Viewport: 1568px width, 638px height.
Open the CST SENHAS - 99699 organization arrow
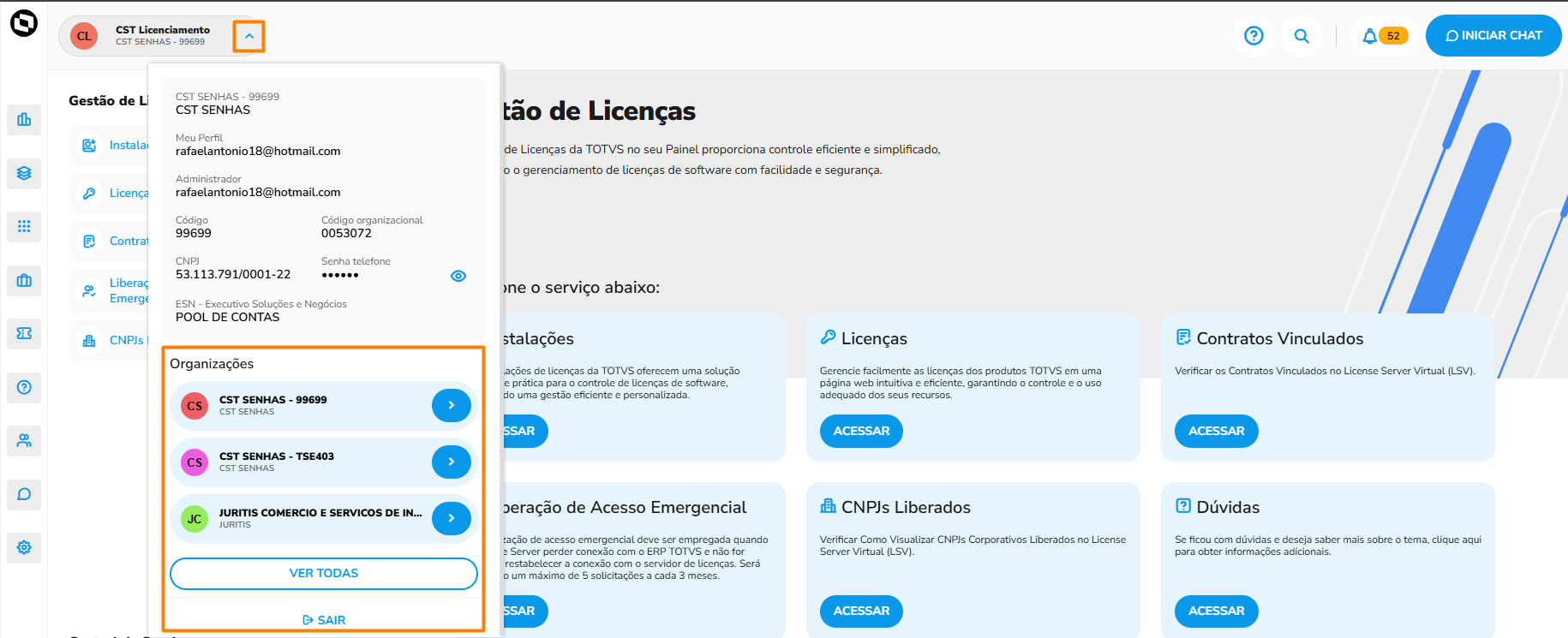452,405
